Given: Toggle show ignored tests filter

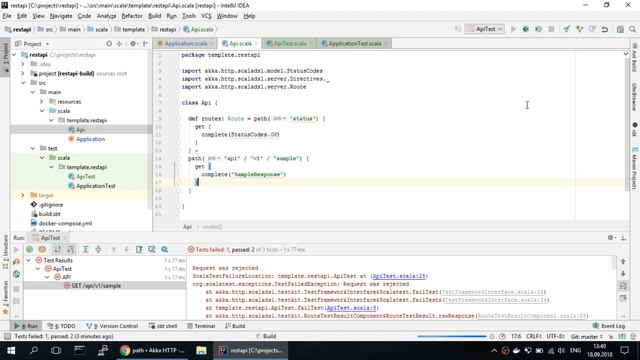Looking at the screenshot, I should coord(42,249).
